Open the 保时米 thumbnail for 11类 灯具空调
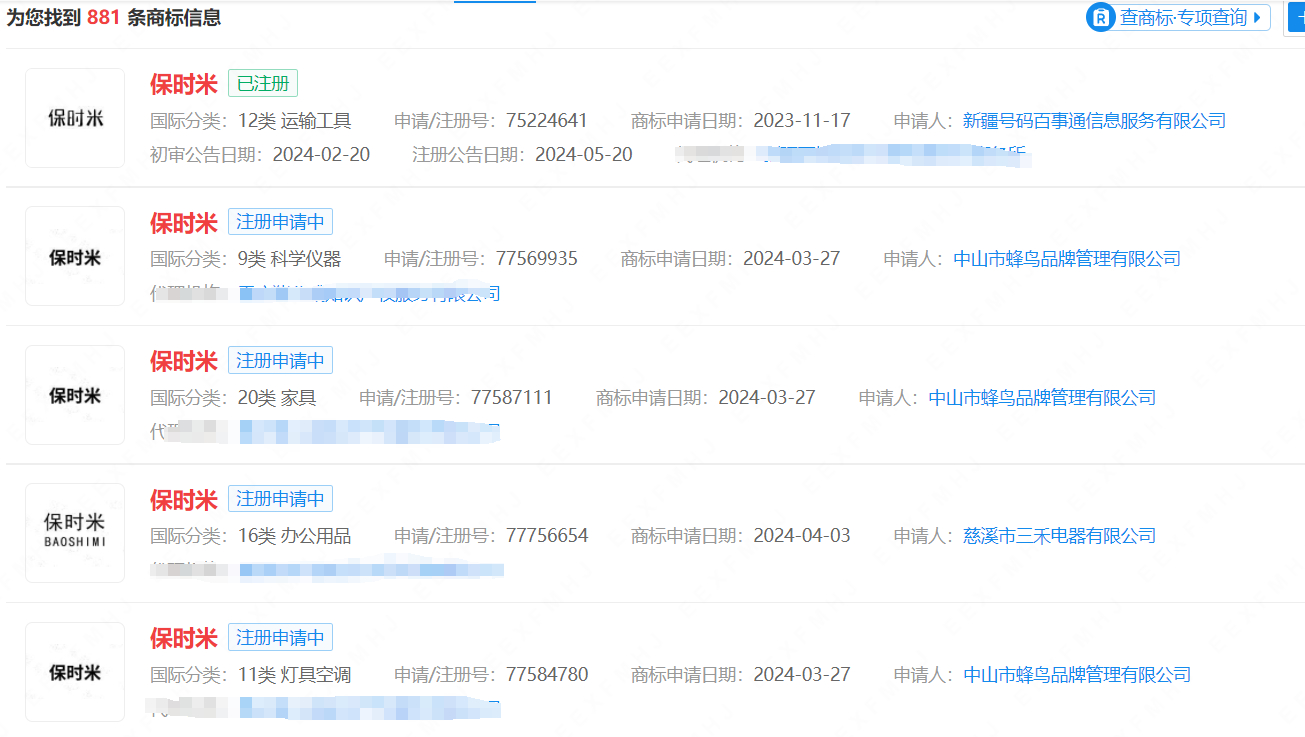This screenshot has width=1305, height=737. point(75,672)
